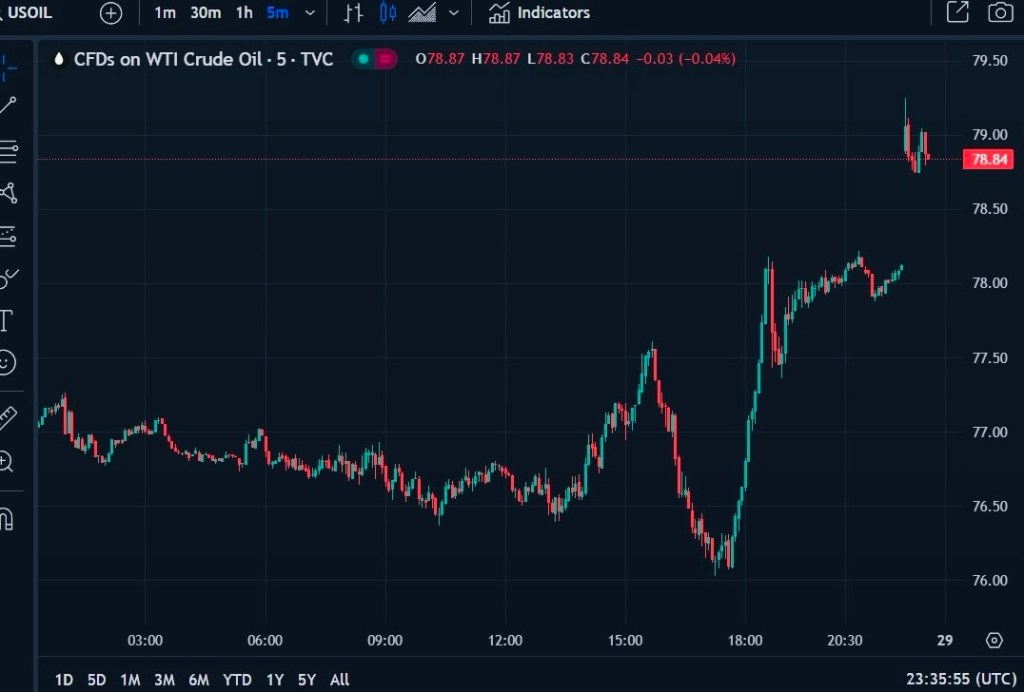The image size is (1024, 692).
Task: Expand the chart type dropdown arrow
Action: tap(455, 13)
